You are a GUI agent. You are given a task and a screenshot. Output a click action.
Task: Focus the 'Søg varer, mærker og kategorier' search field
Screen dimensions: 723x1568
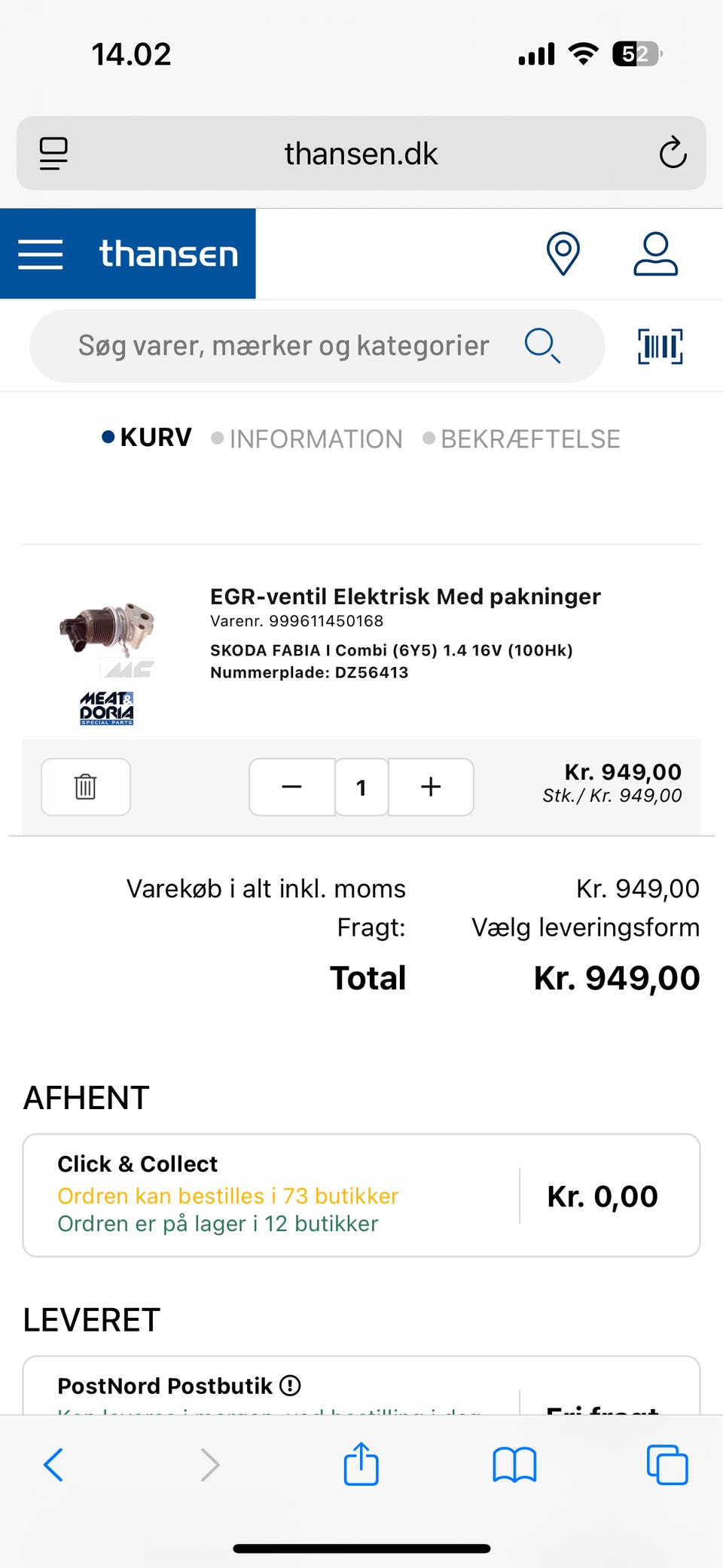tap(284, 346)
